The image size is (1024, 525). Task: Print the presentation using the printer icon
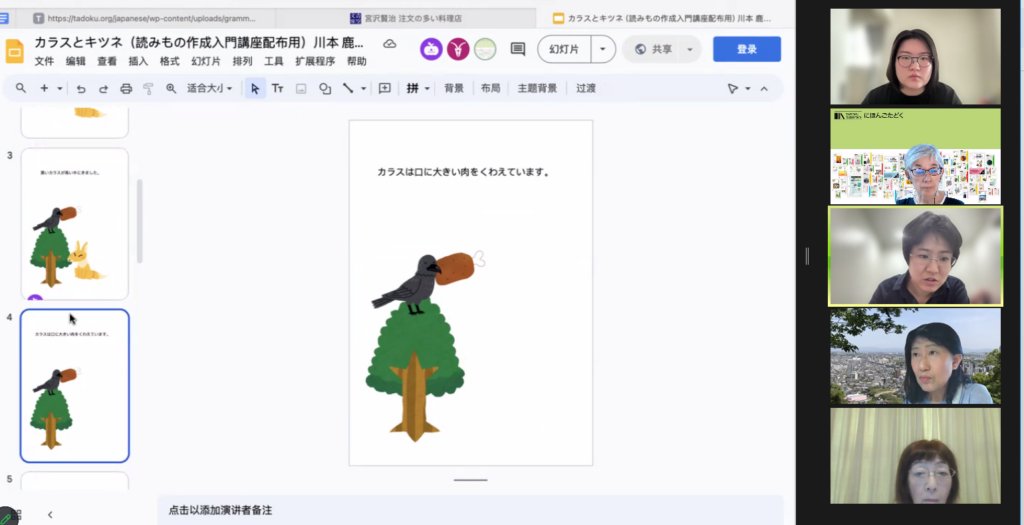(x=126, y=89)
